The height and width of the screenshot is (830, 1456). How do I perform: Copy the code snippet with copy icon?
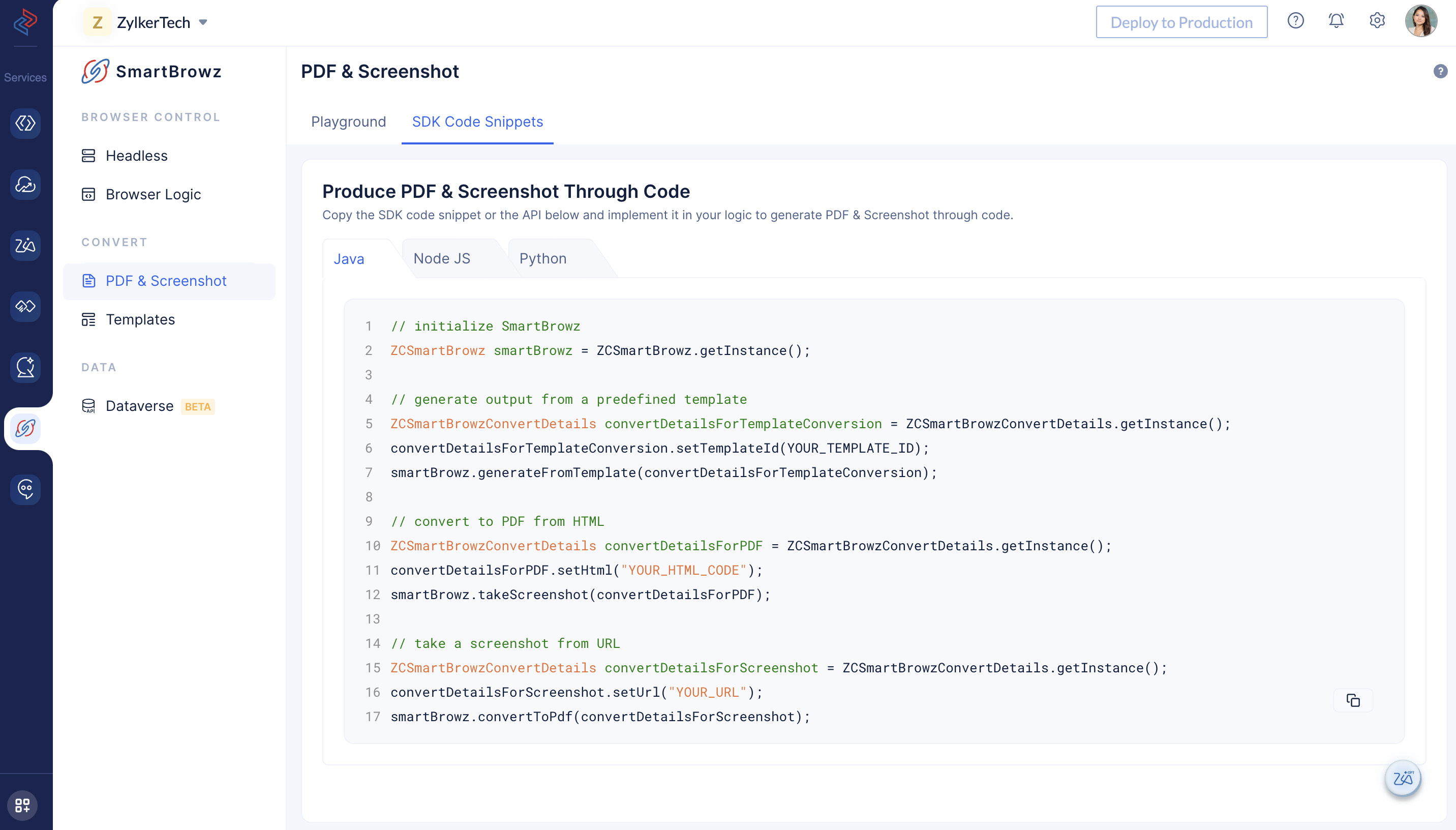coord(1353,700)
